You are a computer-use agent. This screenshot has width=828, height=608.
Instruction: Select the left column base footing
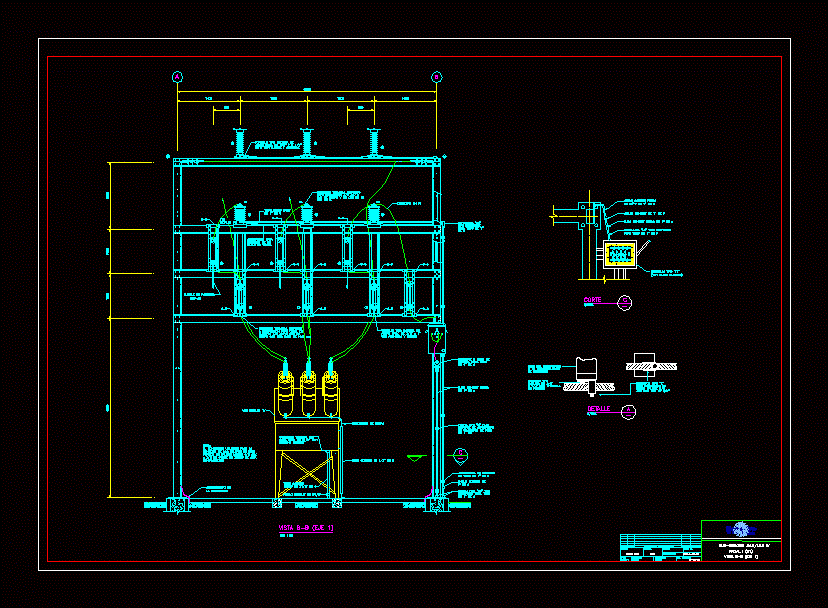177,505
